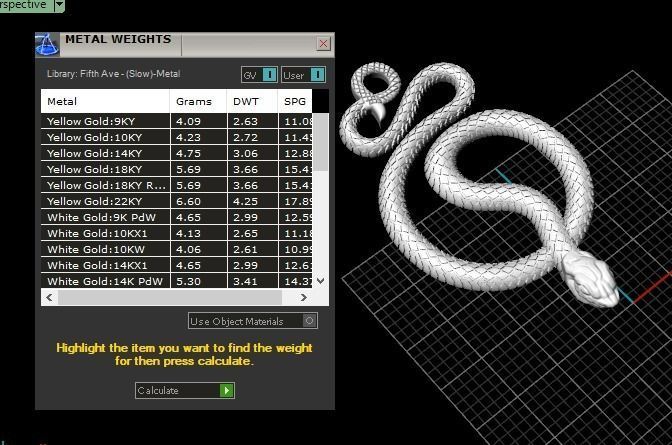Click the snake head in viewport
Image resolution: width=672 pixels, height=445 pixels.
(589, 279)
